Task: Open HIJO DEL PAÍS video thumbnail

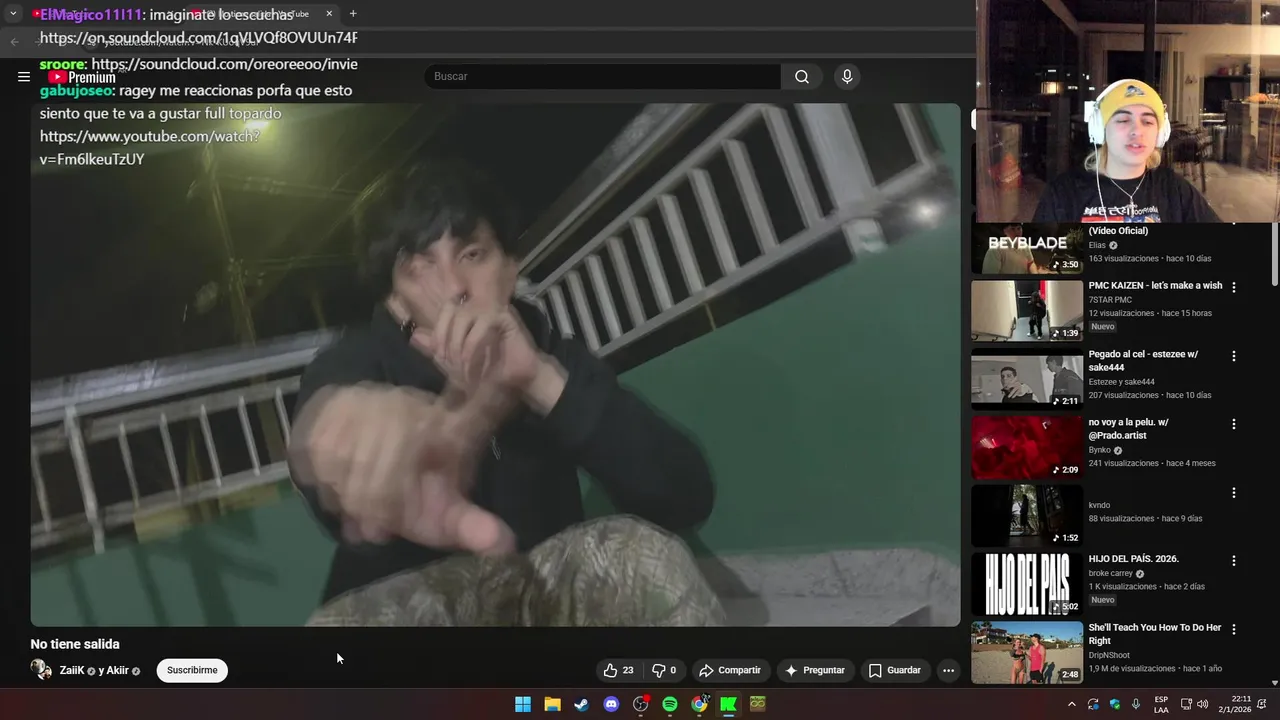Action: coord(1027,583)
